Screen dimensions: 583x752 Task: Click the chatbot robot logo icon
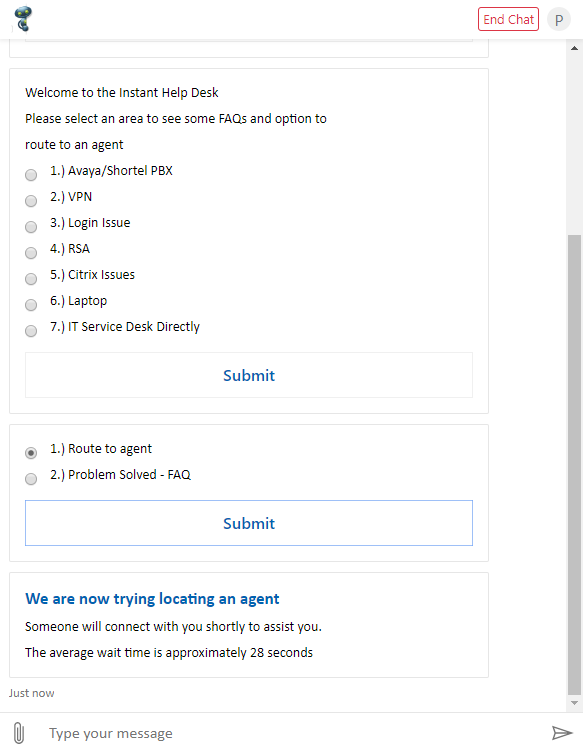tap(23, 19)
